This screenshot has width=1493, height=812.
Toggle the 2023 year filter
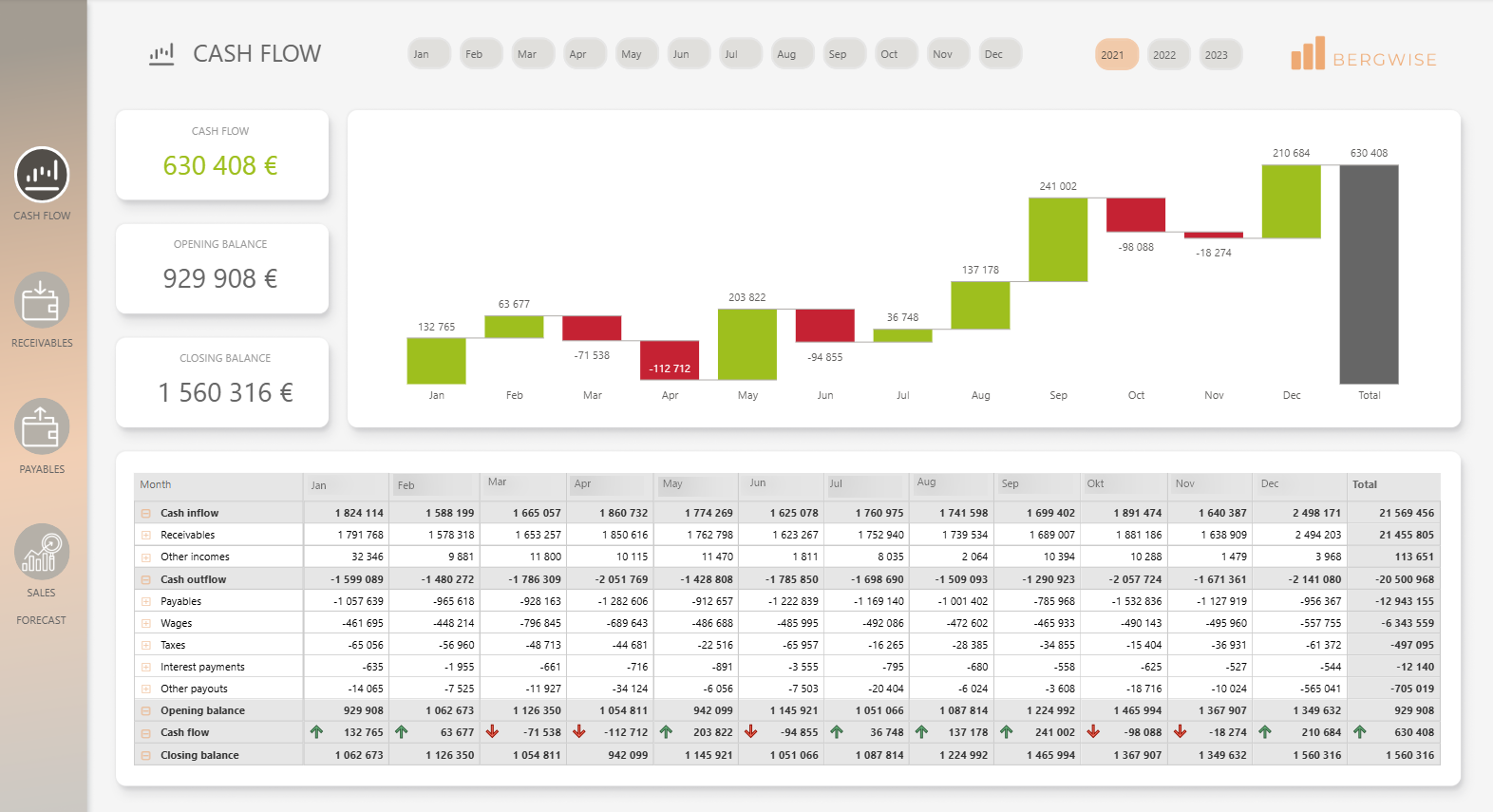pyautogui.click(x=1217, y=55)
